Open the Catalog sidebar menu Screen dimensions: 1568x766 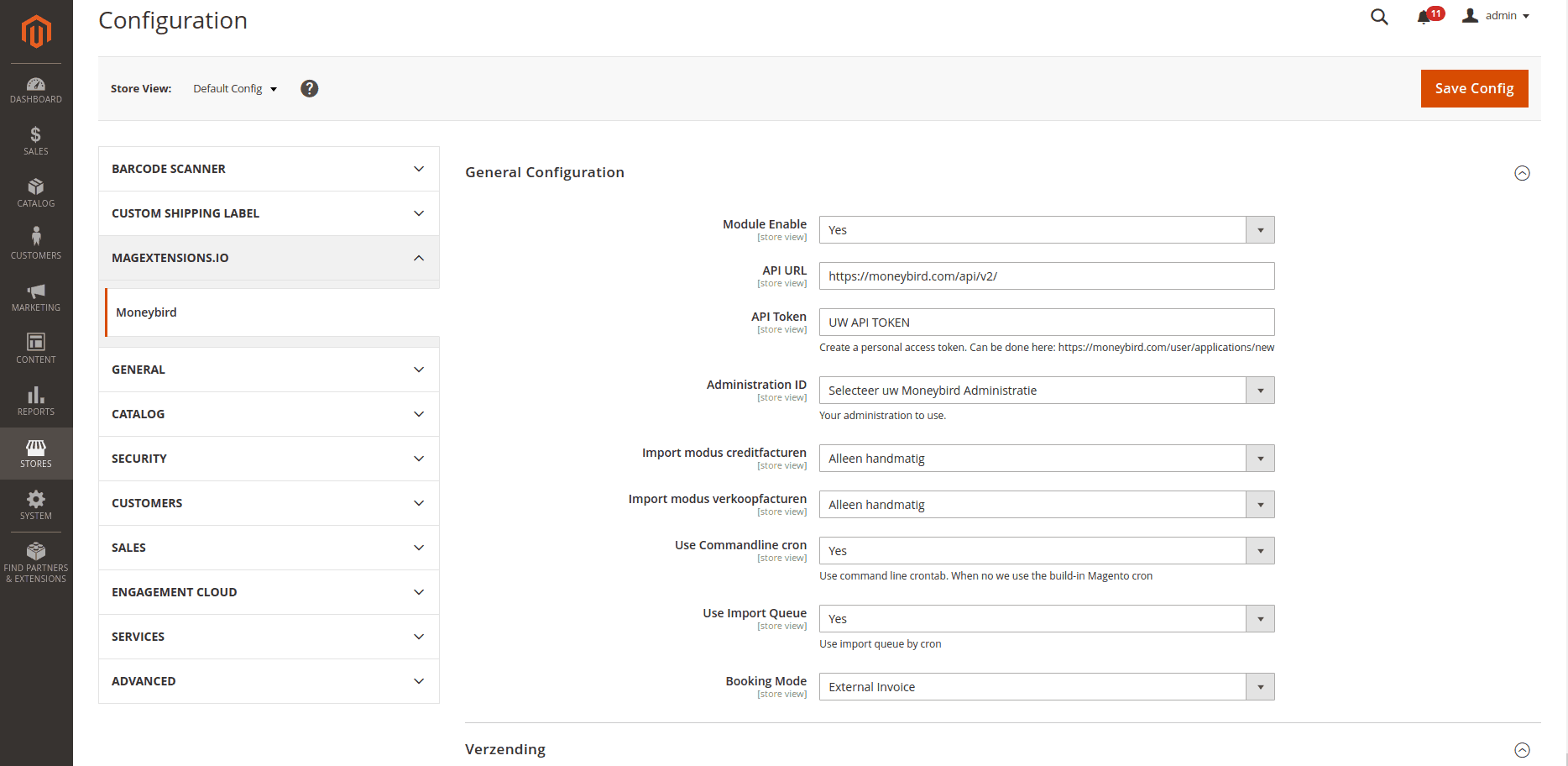click(36, 193)
